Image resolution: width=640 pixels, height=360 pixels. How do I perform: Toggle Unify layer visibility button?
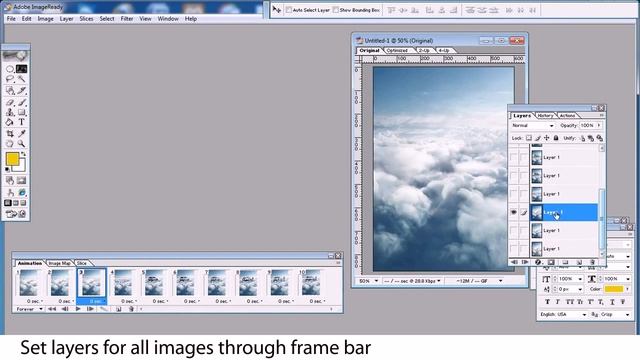point(591,138)
